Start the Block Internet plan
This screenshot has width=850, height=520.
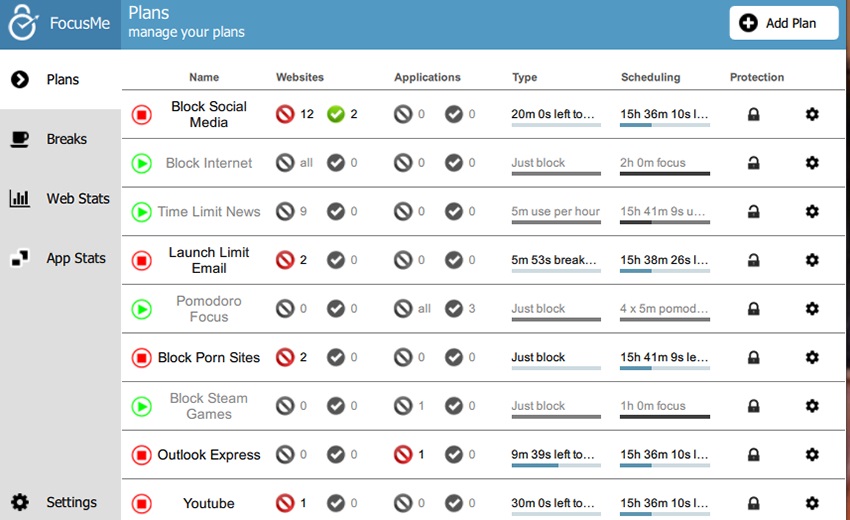[x=142, y=163]
